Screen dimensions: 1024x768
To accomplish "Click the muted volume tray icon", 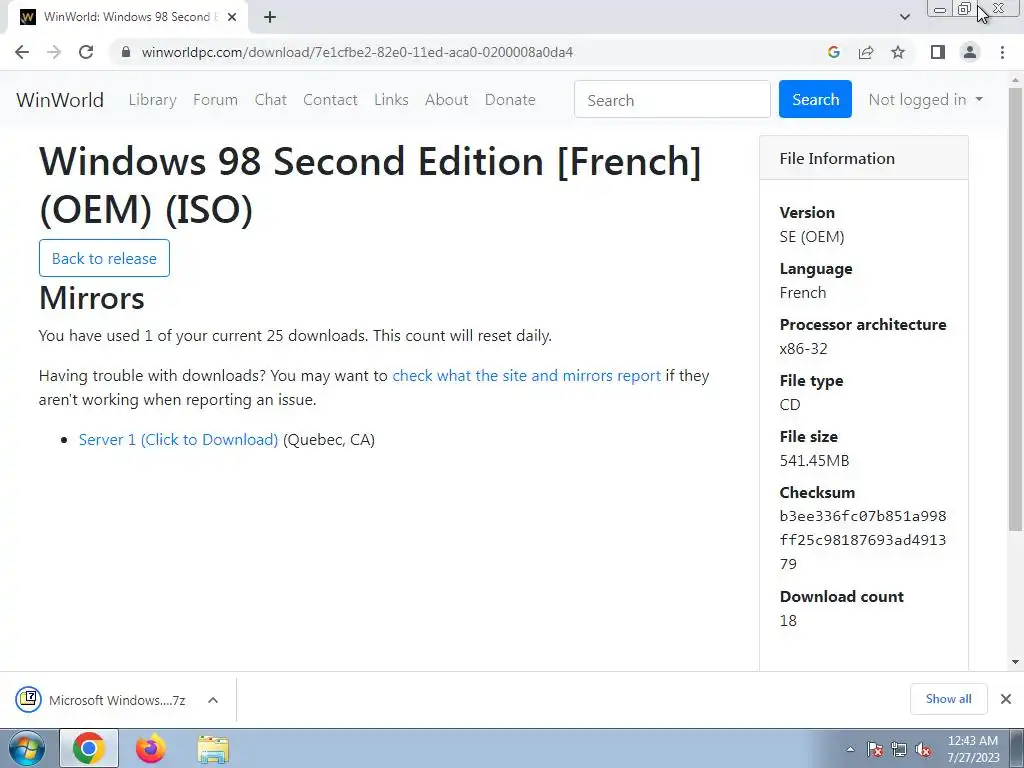I will (923, 750).
